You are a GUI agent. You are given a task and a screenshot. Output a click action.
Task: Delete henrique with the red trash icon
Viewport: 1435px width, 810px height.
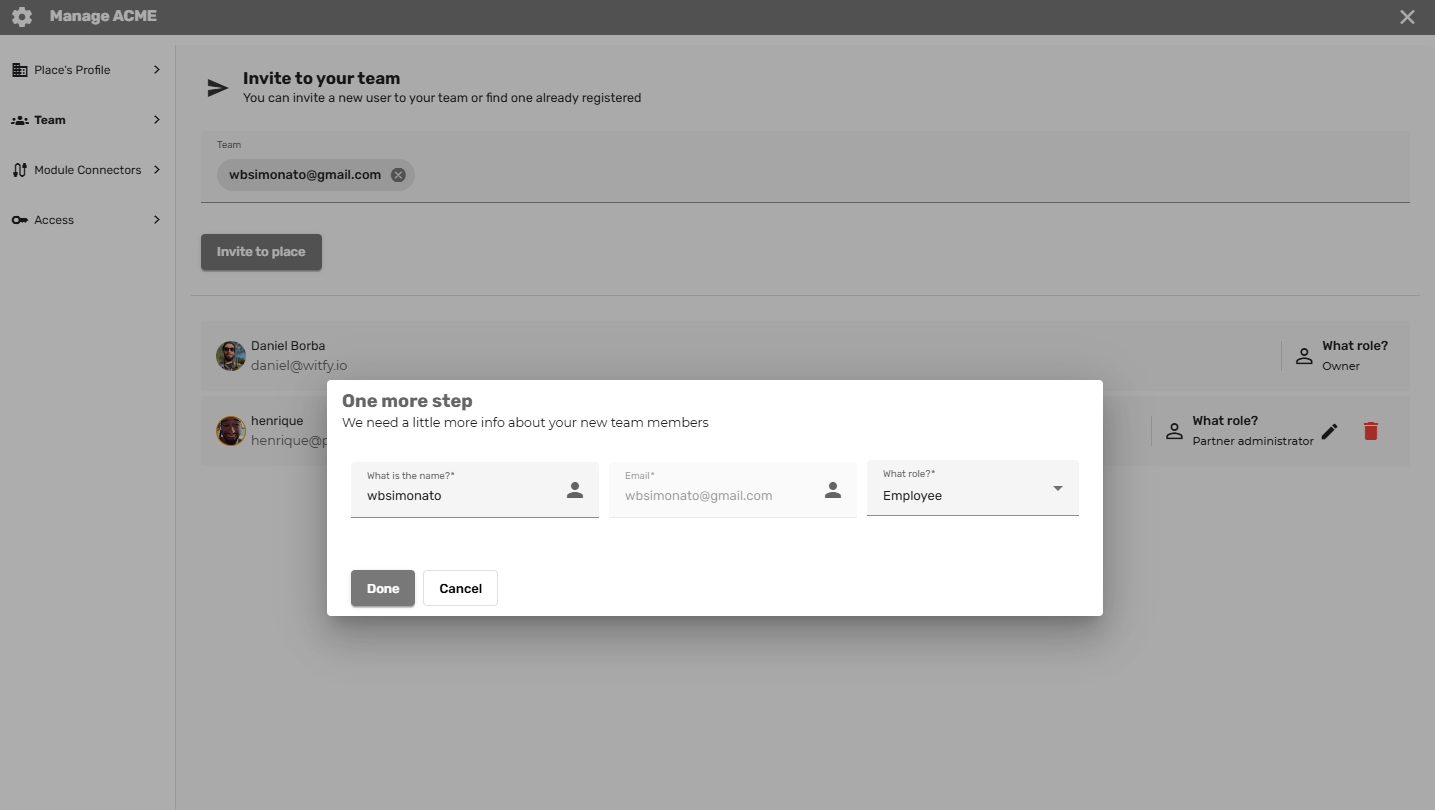pyautogui.click(x=1370, y=431)
